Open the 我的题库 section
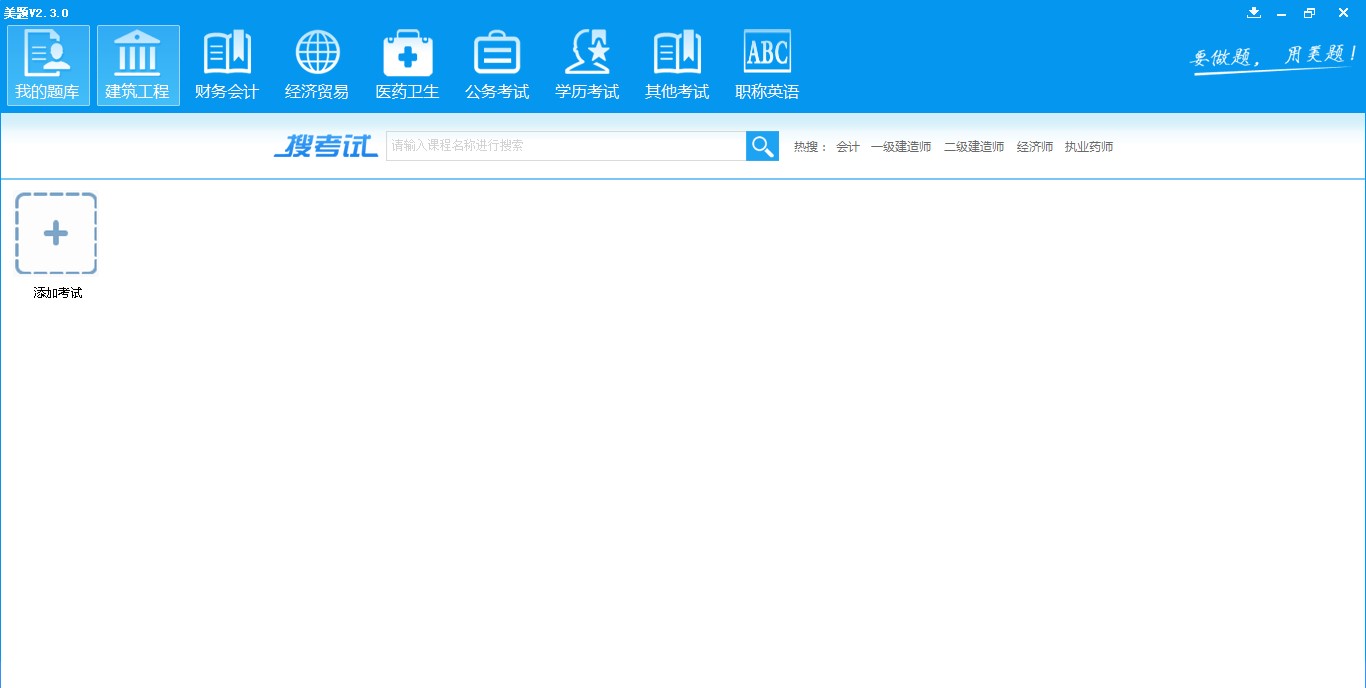 coord(48,65)
